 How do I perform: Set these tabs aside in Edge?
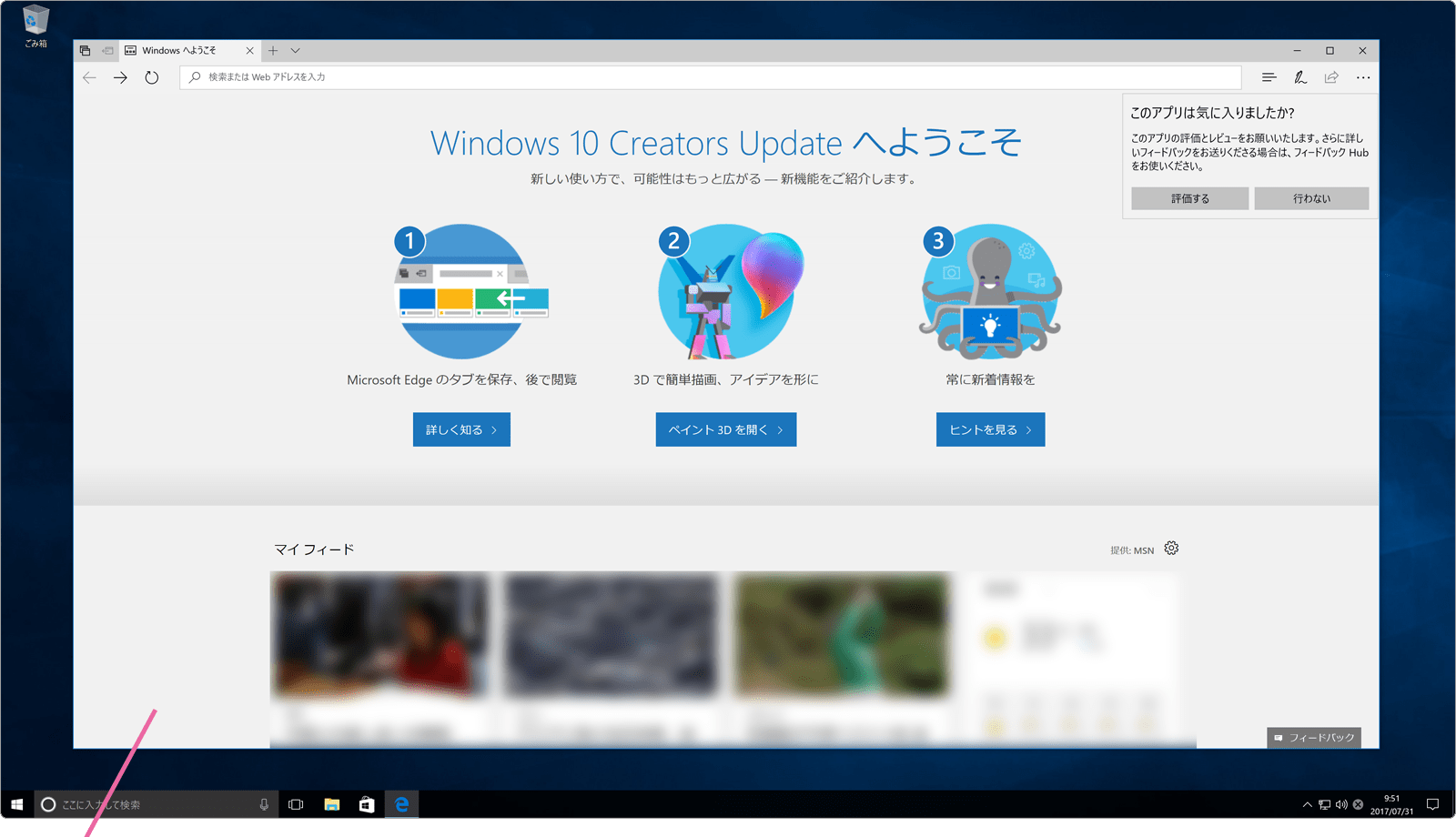[107, 51]
